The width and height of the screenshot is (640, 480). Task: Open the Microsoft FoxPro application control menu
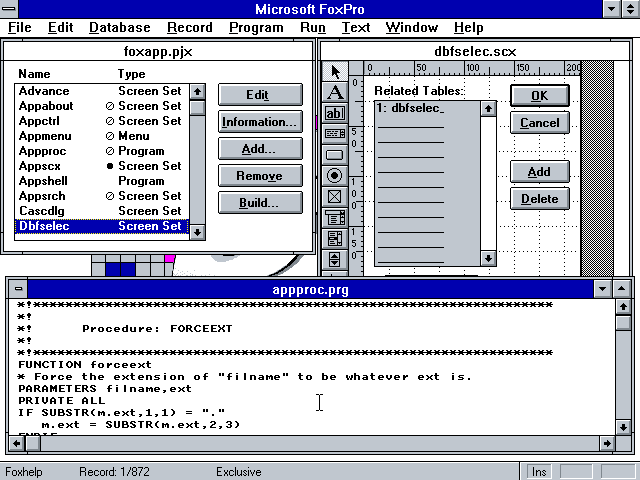9,9
